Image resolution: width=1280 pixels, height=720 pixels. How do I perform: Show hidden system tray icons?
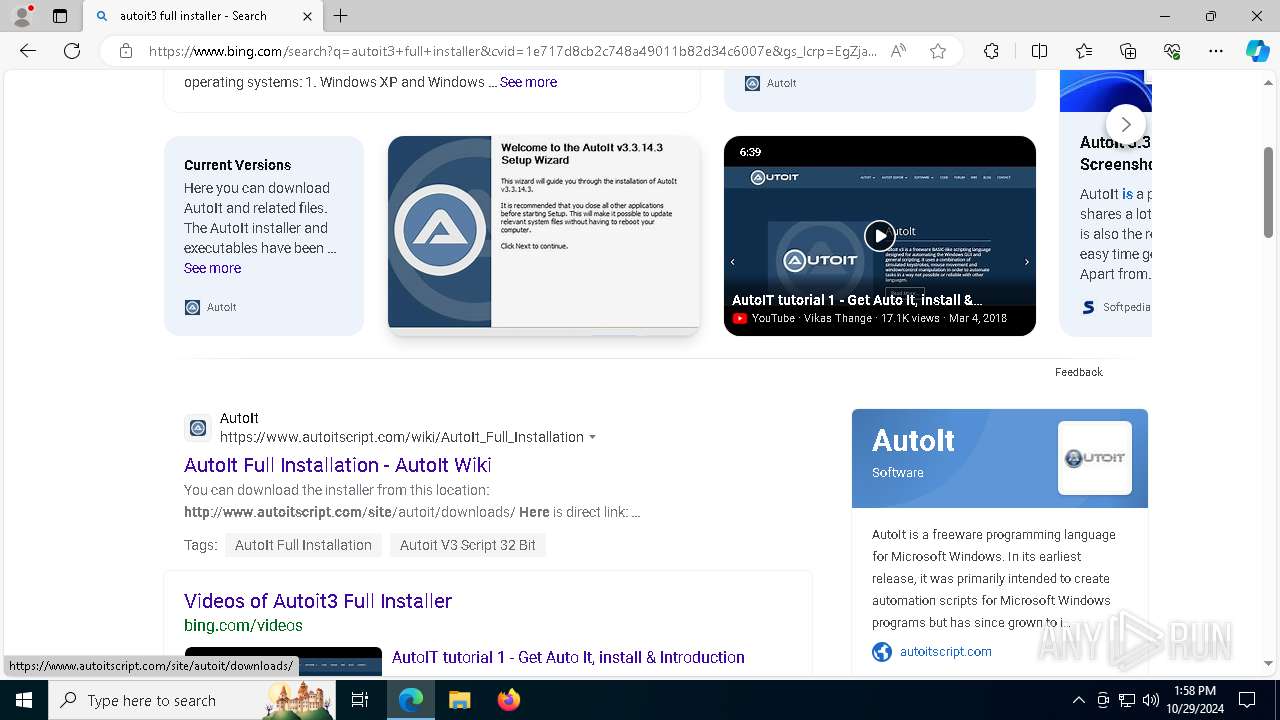(1078, 700)
